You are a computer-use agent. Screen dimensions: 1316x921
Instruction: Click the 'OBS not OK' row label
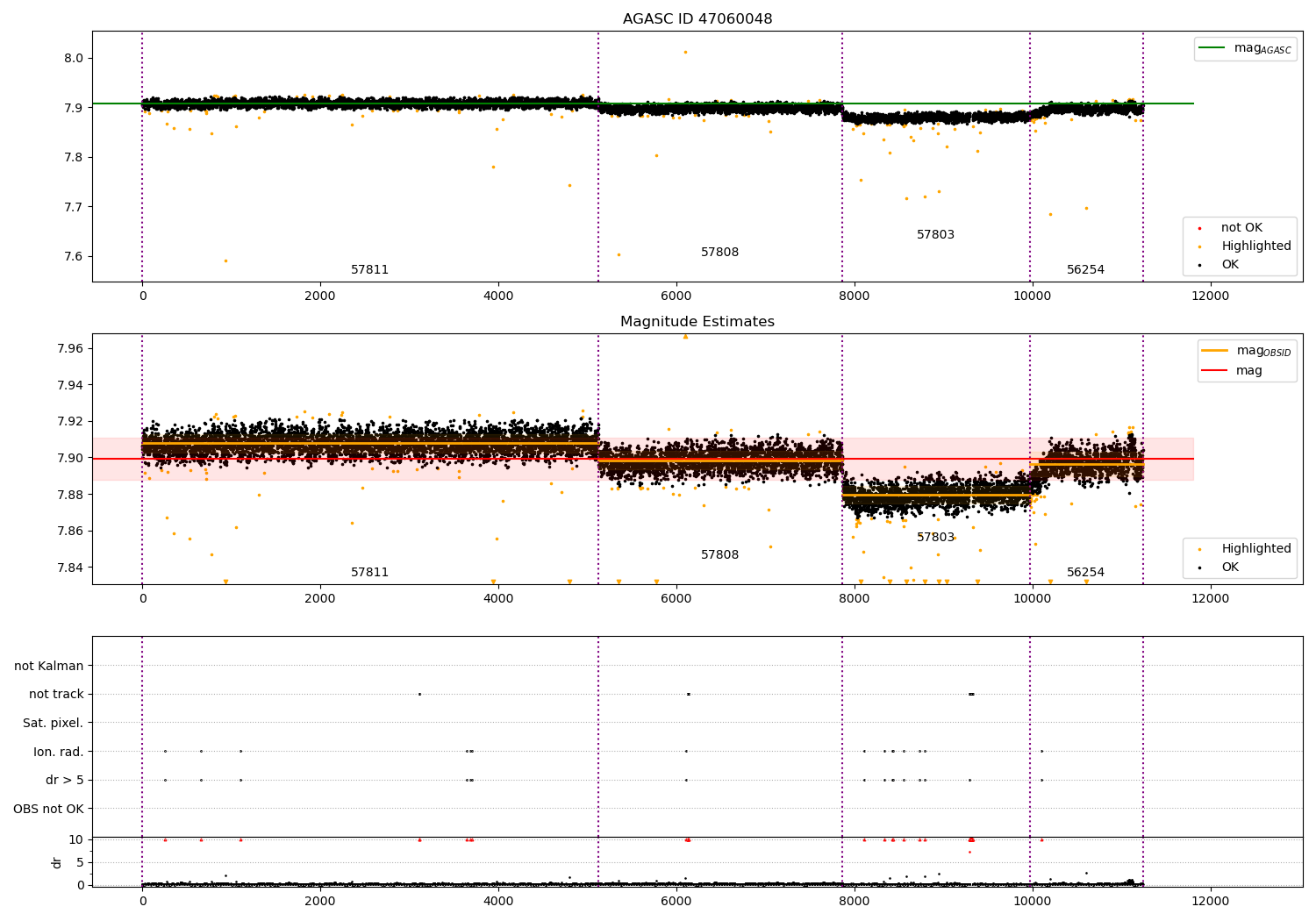(x=48, y=809)
